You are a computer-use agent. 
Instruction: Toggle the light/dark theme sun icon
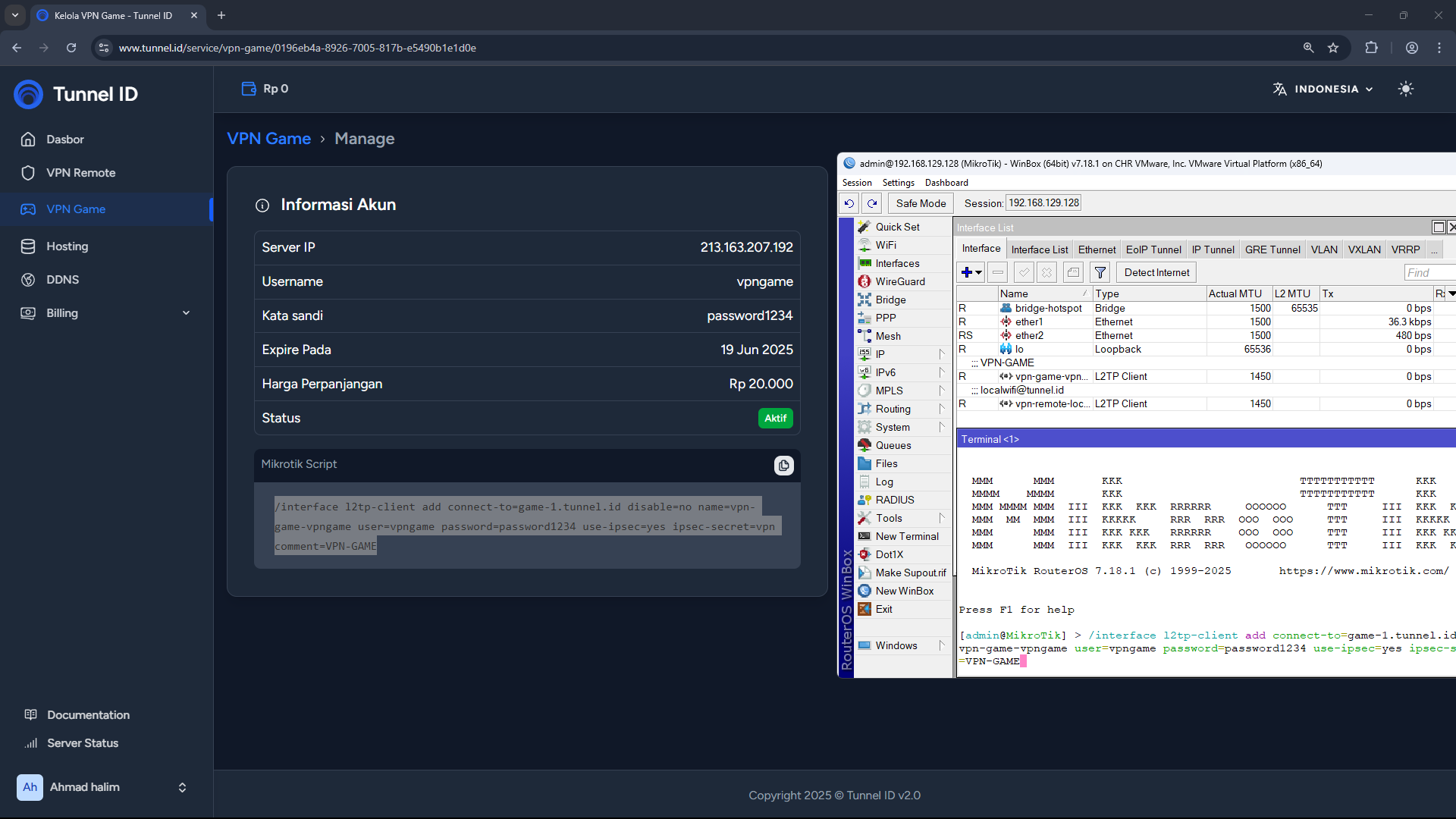pyautogui.click(x=1405, y=89)
